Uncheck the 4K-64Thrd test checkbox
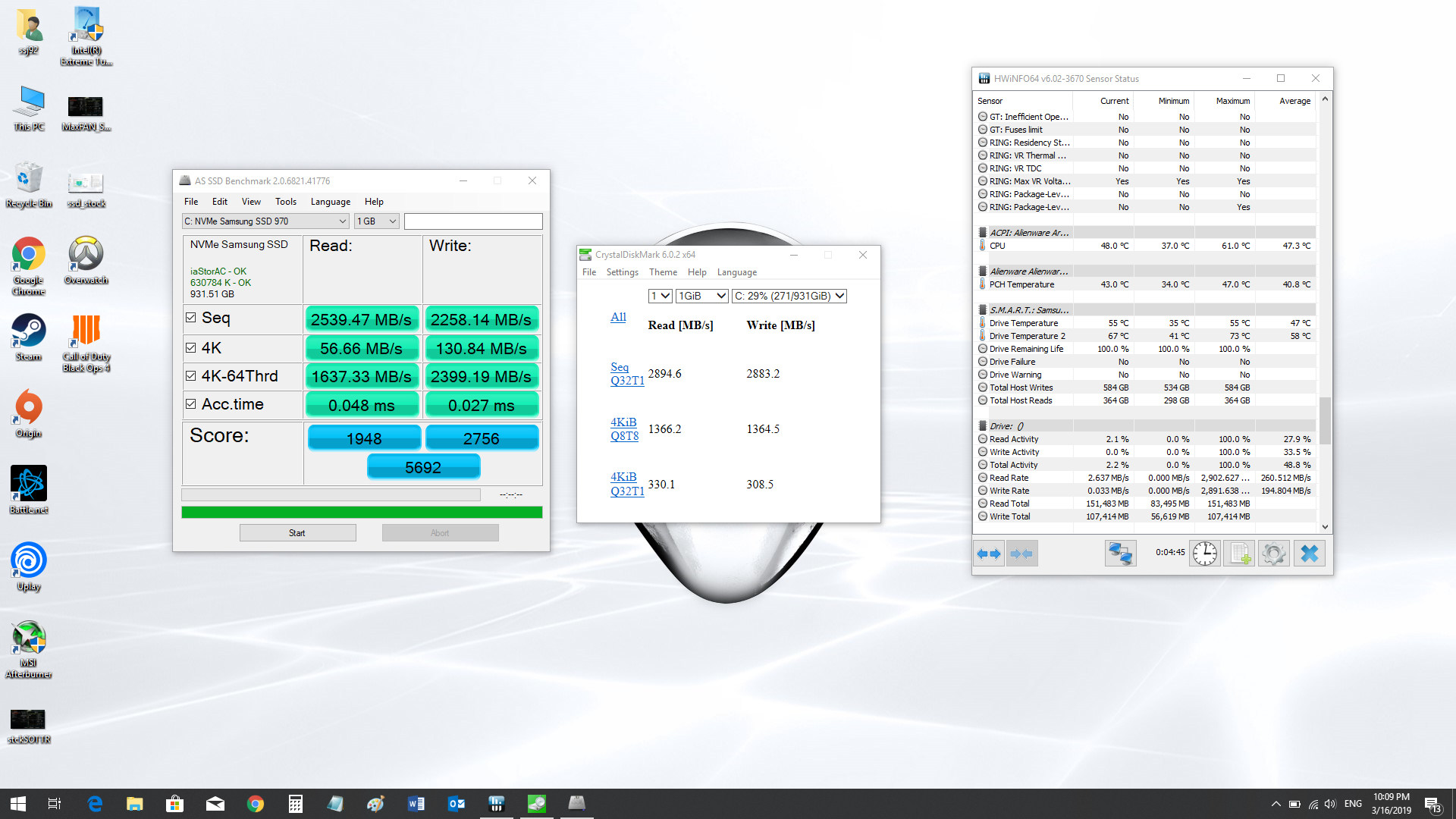 [x=191, y=375]
